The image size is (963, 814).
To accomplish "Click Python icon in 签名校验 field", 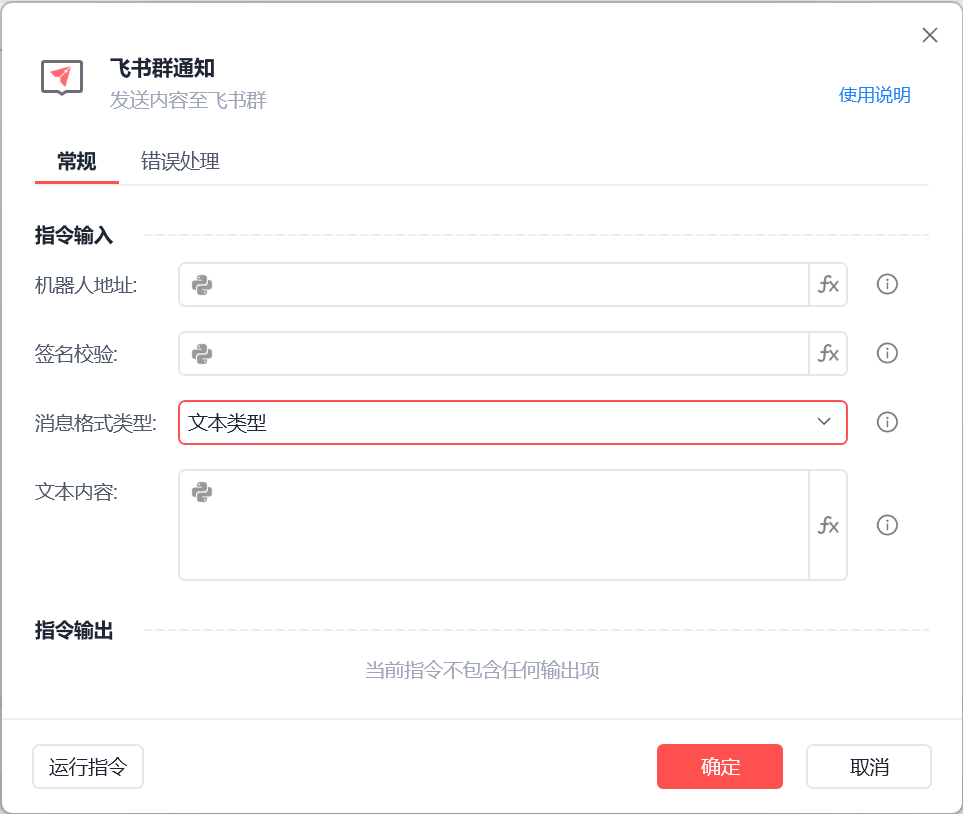I will coord(202,353).
